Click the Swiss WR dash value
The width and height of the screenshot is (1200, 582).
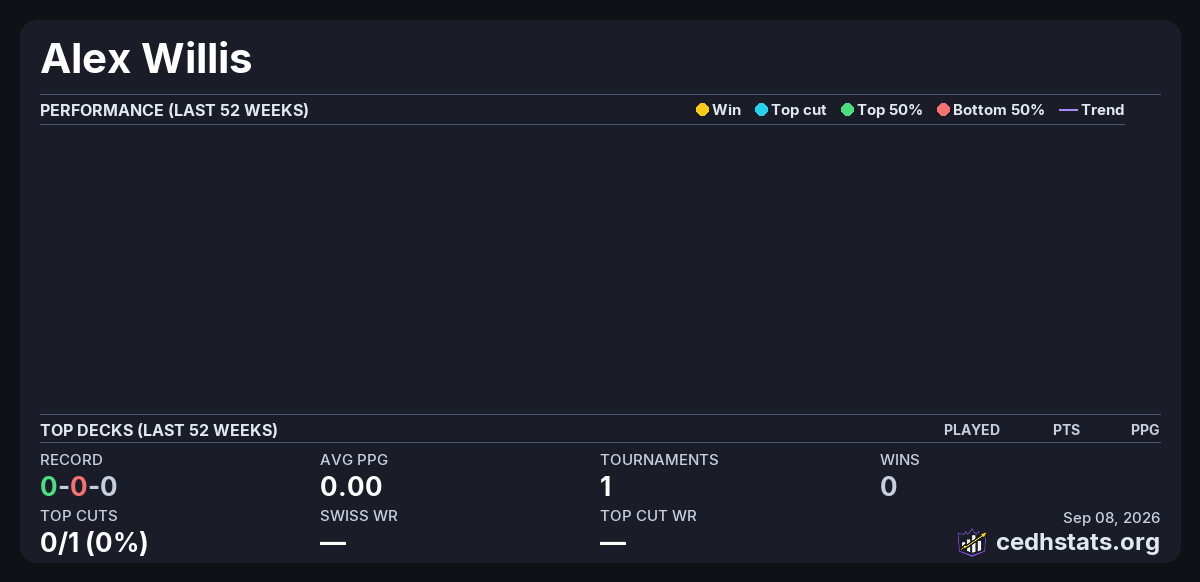click(x=333, y=543)
